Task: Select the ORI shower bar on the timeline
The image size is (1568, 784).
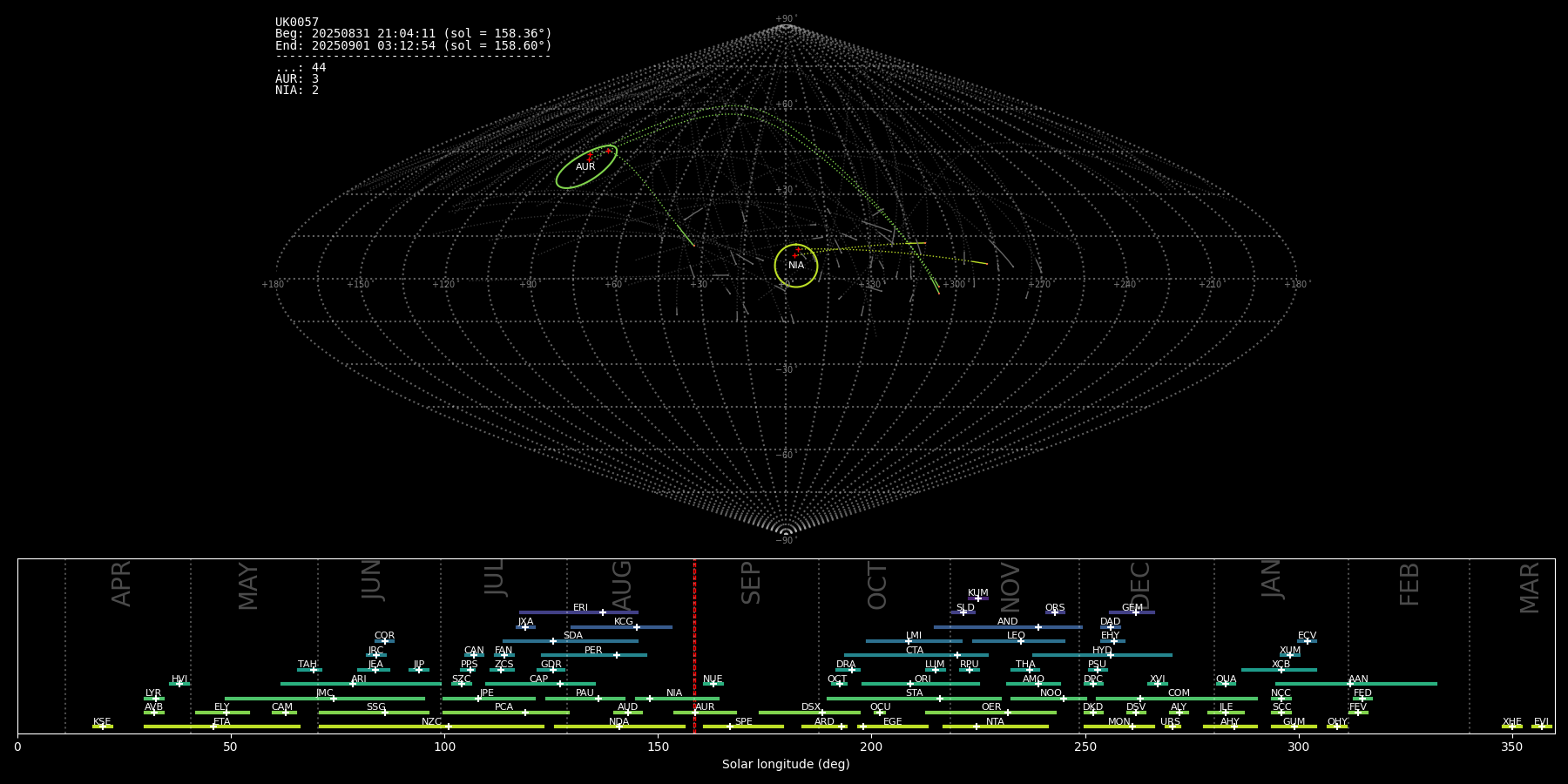Action: click(x=921, y=684)
